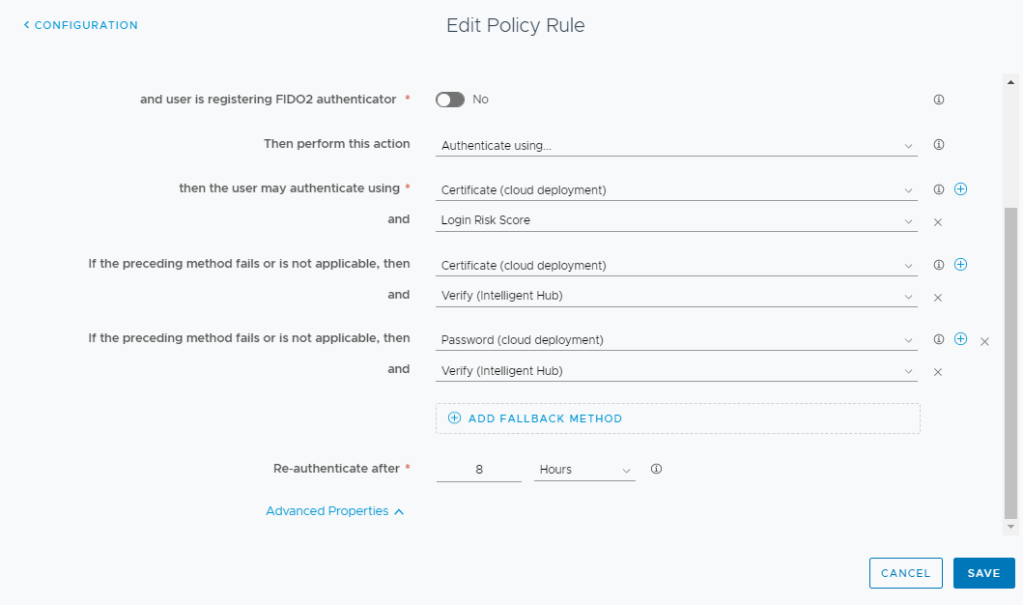Click info icon beside FIDO2 authenticator toggle
This screenshot has height=605, width=1023.
point(938,100)
